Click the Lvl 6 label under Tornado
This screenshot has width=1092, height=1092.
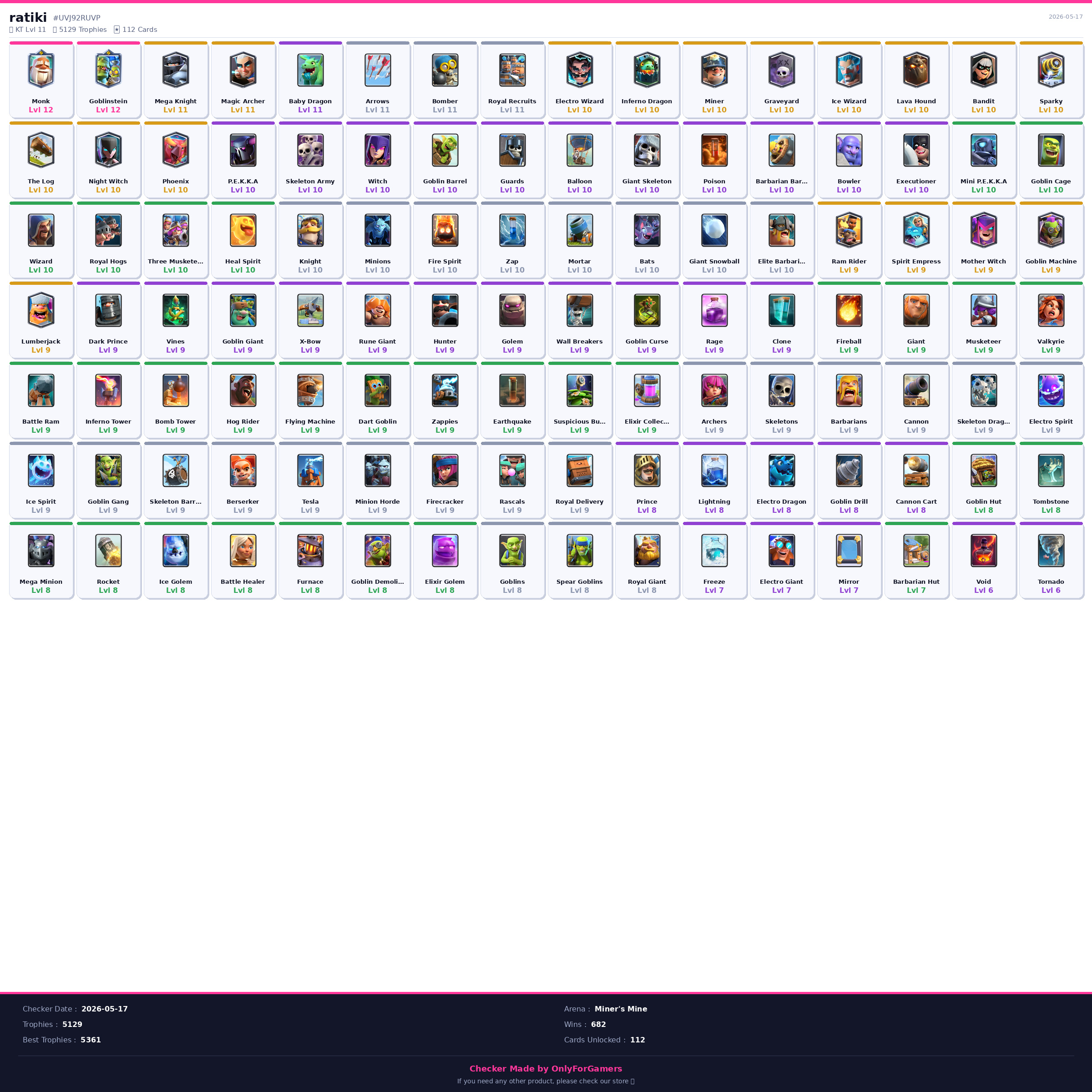pos(1052,590)
